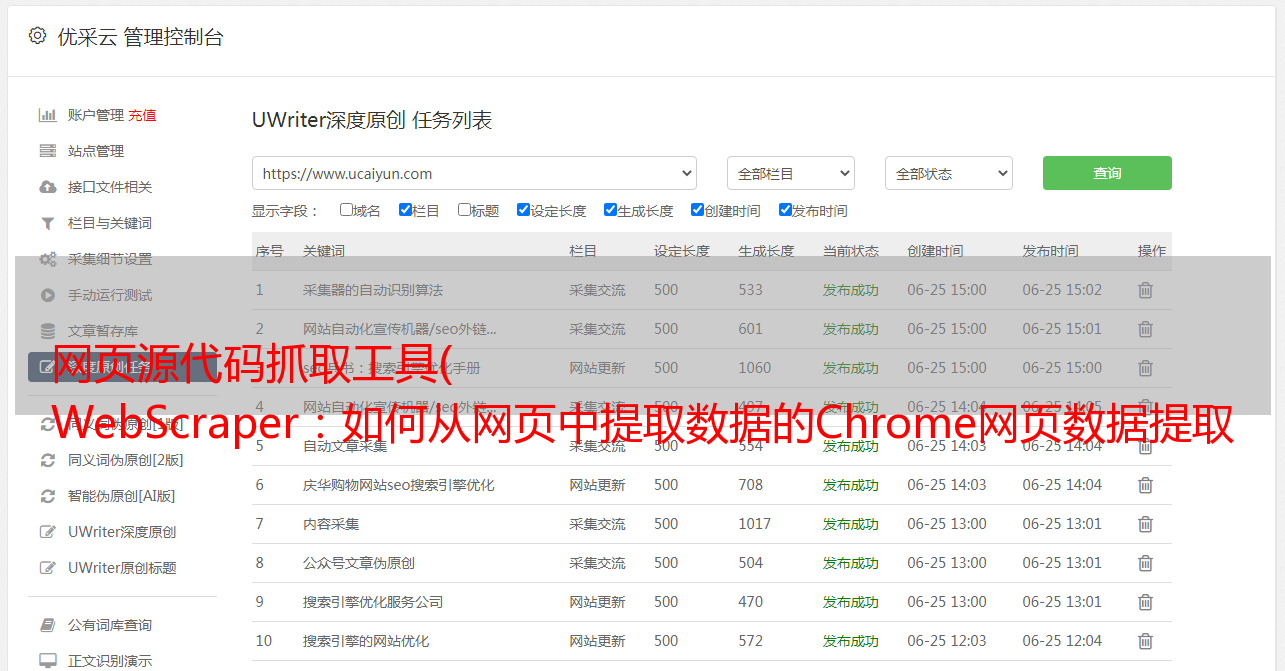Open 接口文件相关 in sidebar
The width and height of the screenshot is (1285, 671).
tap(110, 187)
